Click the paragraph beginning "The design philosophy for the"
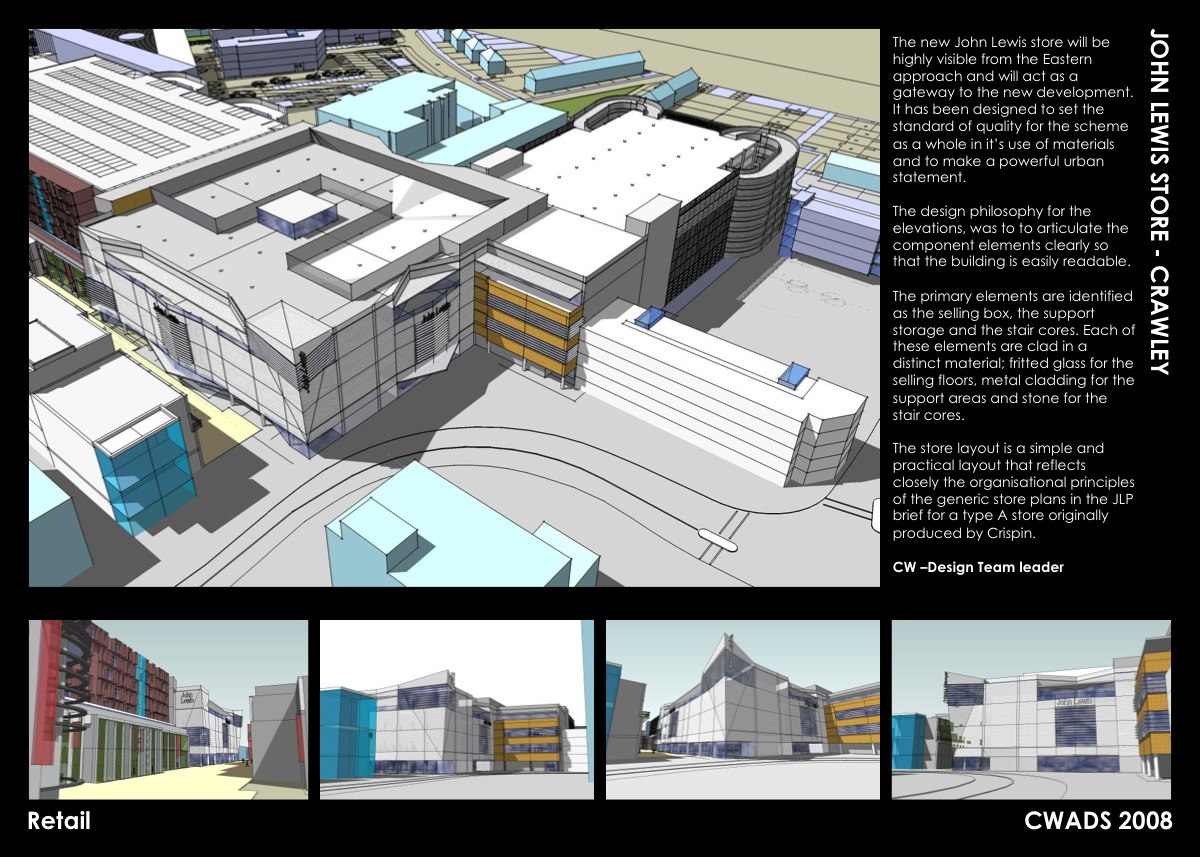The image size is (1200, 857). click(x=1010, y=237)
